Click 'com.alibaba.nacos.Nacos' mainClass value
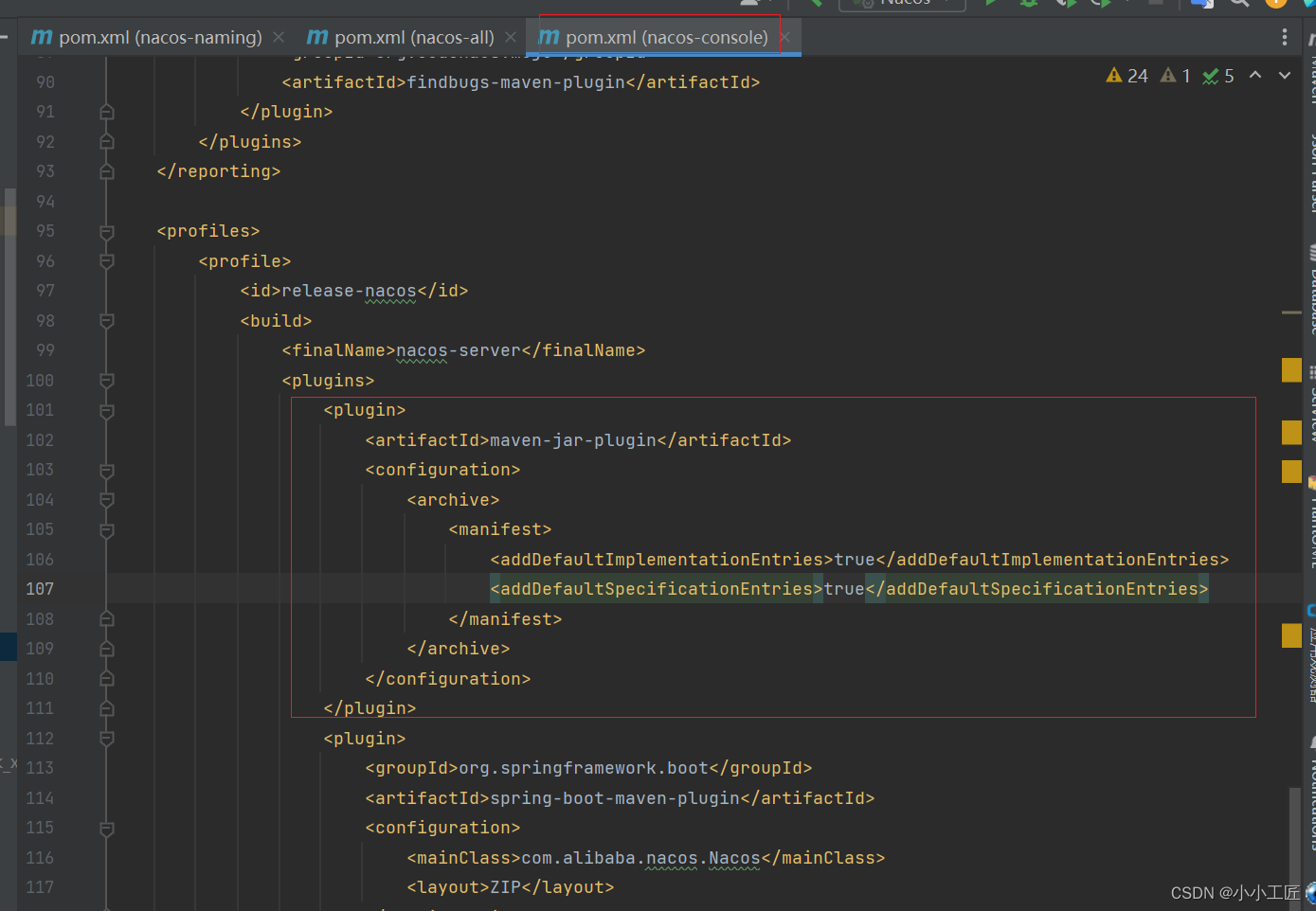This screenshot has height=911, width=1316. click(x=640, y=858)
